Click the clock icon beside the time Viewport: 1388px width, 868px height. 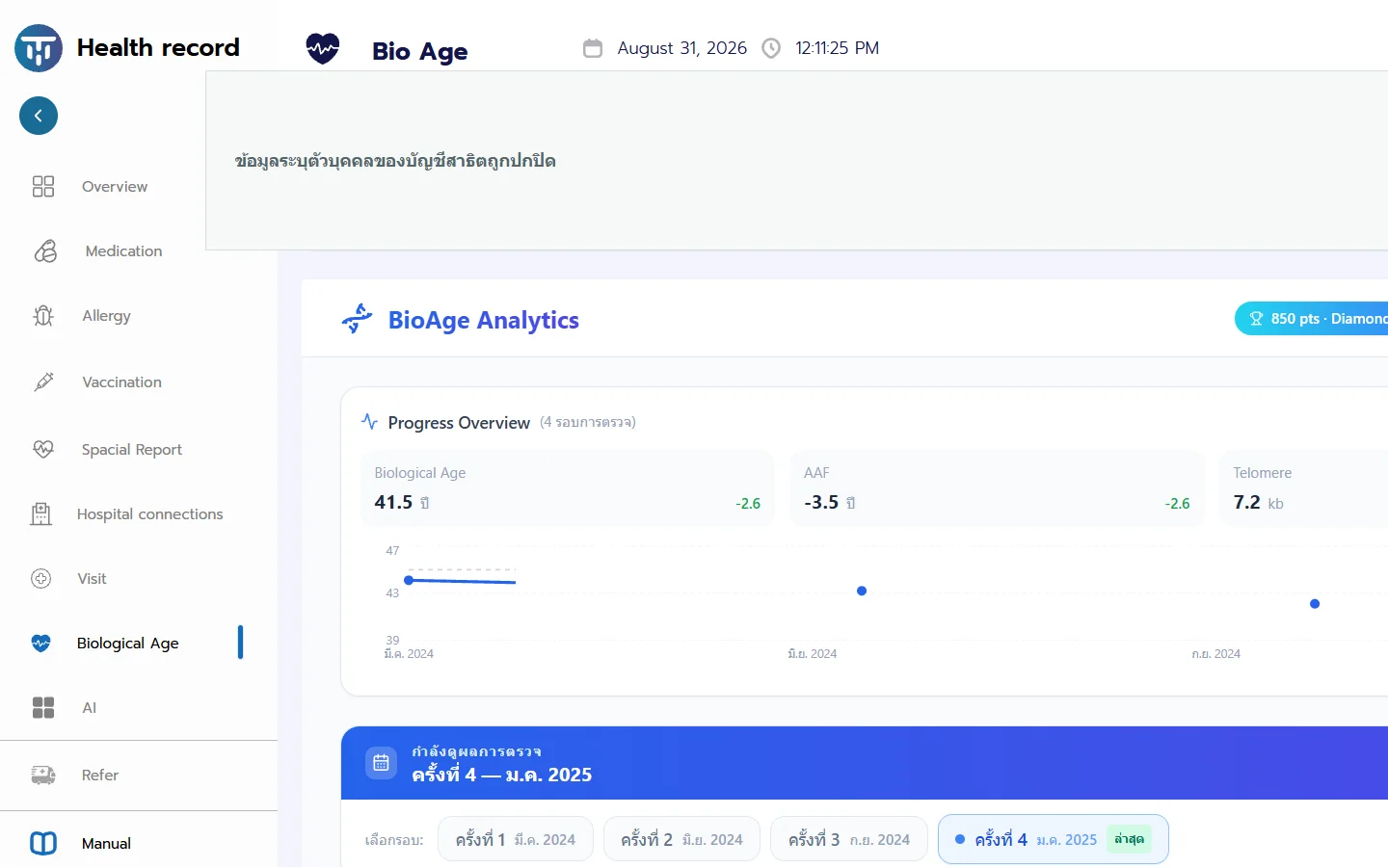[771, 48]
